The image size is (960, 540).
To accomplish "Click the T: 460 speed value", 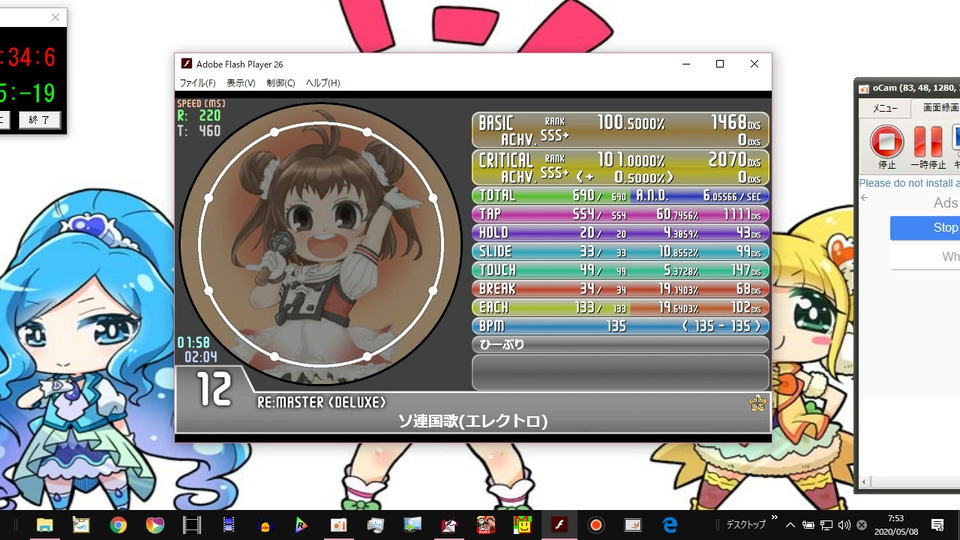I will click(x=200, y=131).
